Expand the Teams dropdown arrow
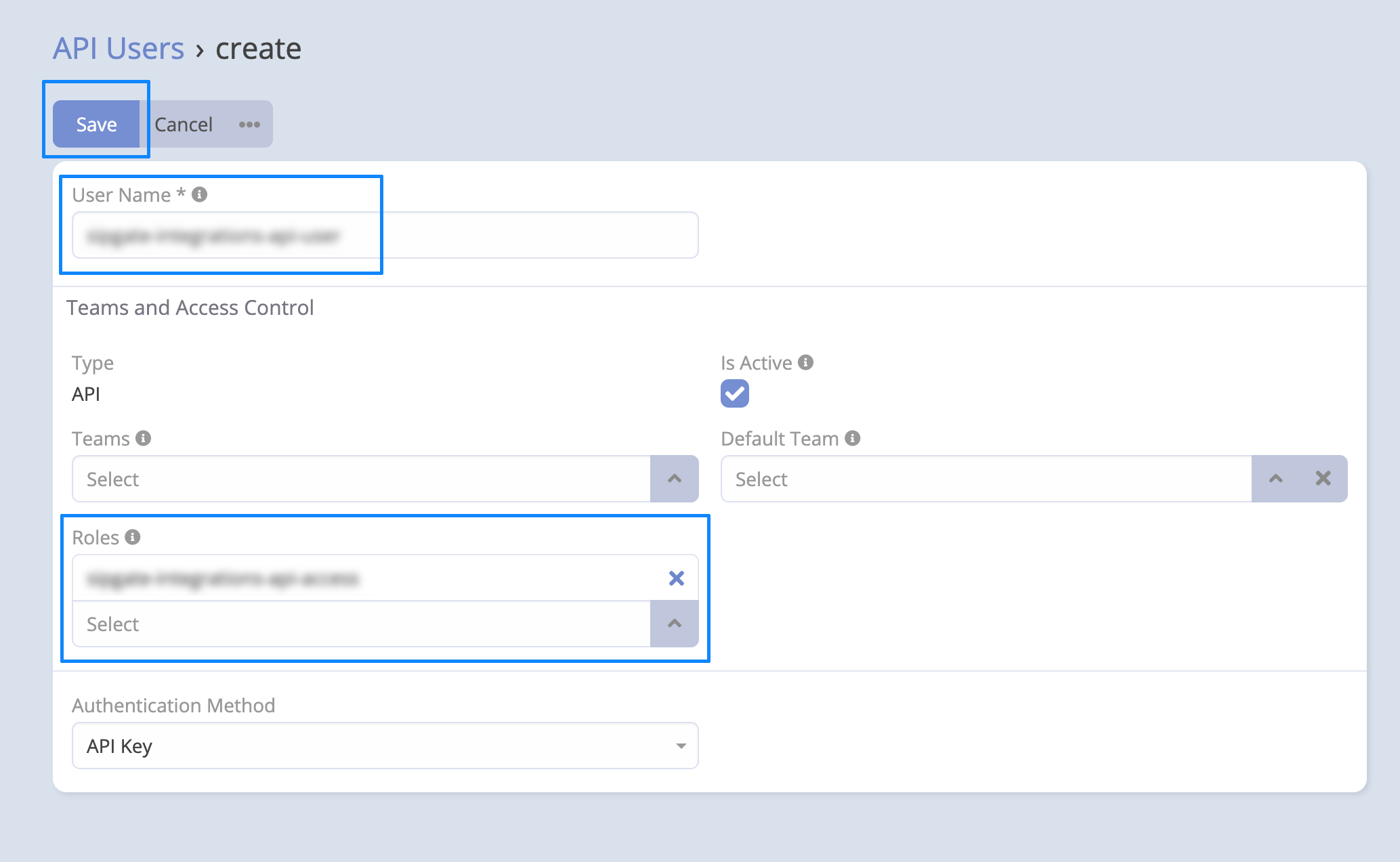Image resolution: width=1400 pixels, height=862 pixels. pyautogui.click(x=674, y=479)
